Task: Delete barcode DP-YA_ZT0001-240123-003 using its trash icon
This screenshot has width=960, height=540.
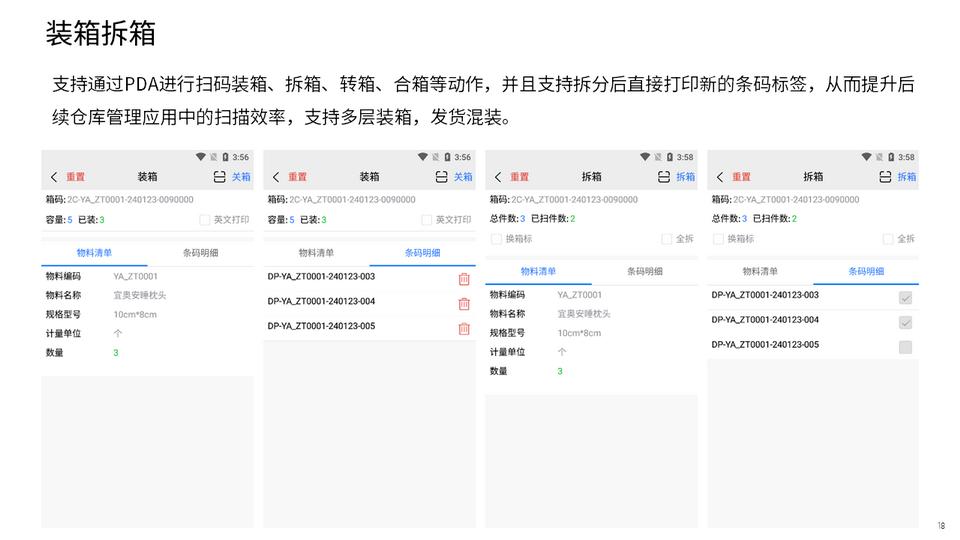Action: coord(464,280)
